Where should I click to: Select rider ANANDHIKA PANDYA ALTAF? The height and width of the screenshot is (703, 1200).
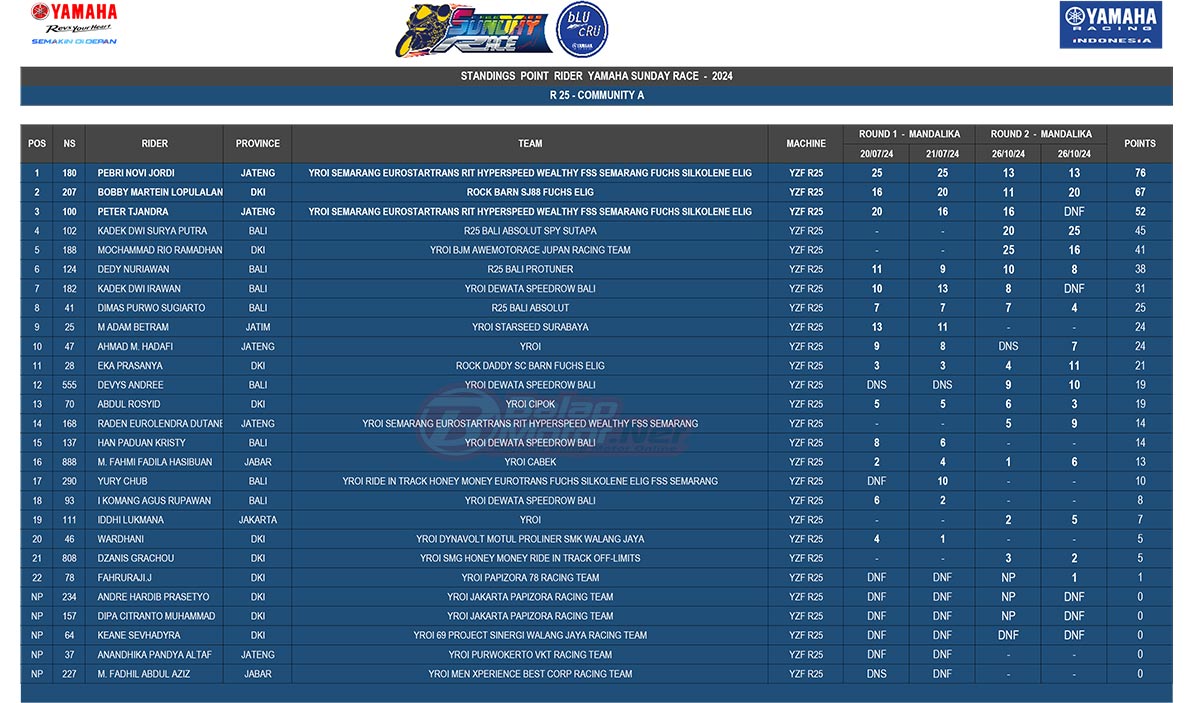(x=155, y=655)
